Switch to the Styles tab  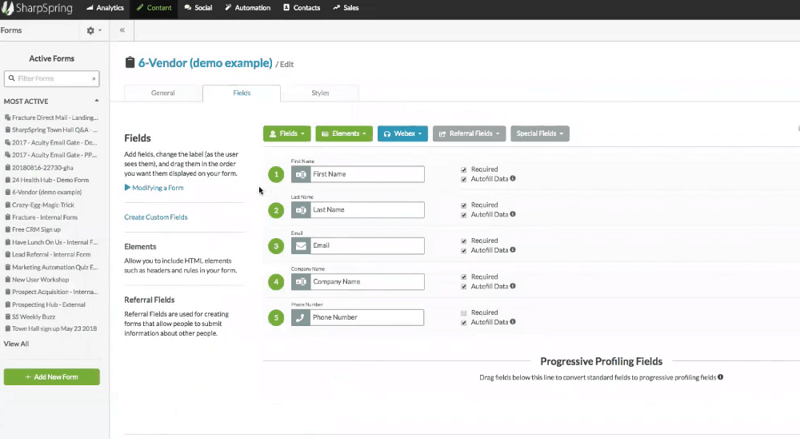[x=319, y=93]
